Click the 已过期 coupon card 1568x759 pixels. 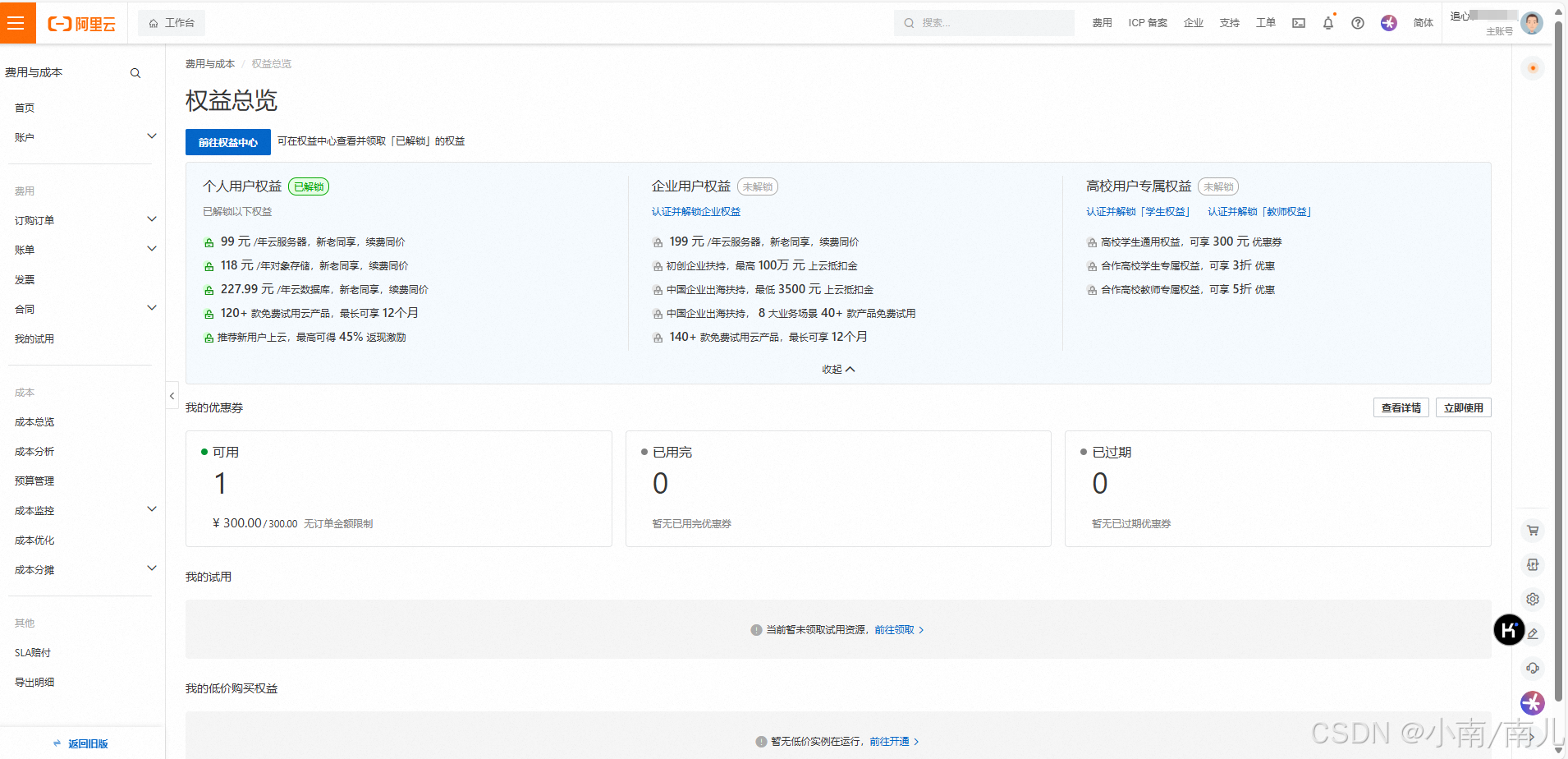[x=1278, y=489]
